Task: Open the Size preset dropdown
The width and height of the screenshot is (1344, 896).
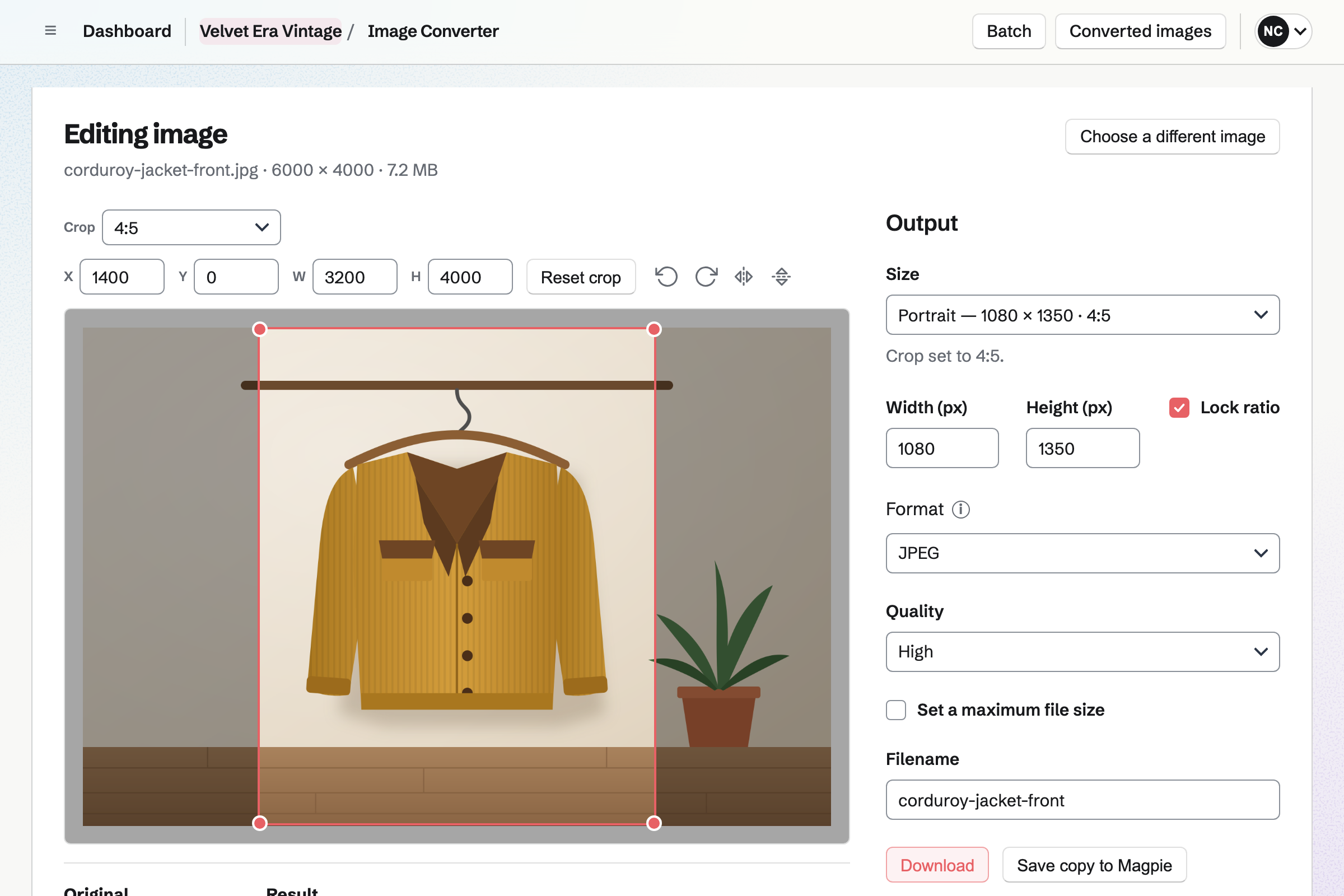Action: (x=1082, y=315)
